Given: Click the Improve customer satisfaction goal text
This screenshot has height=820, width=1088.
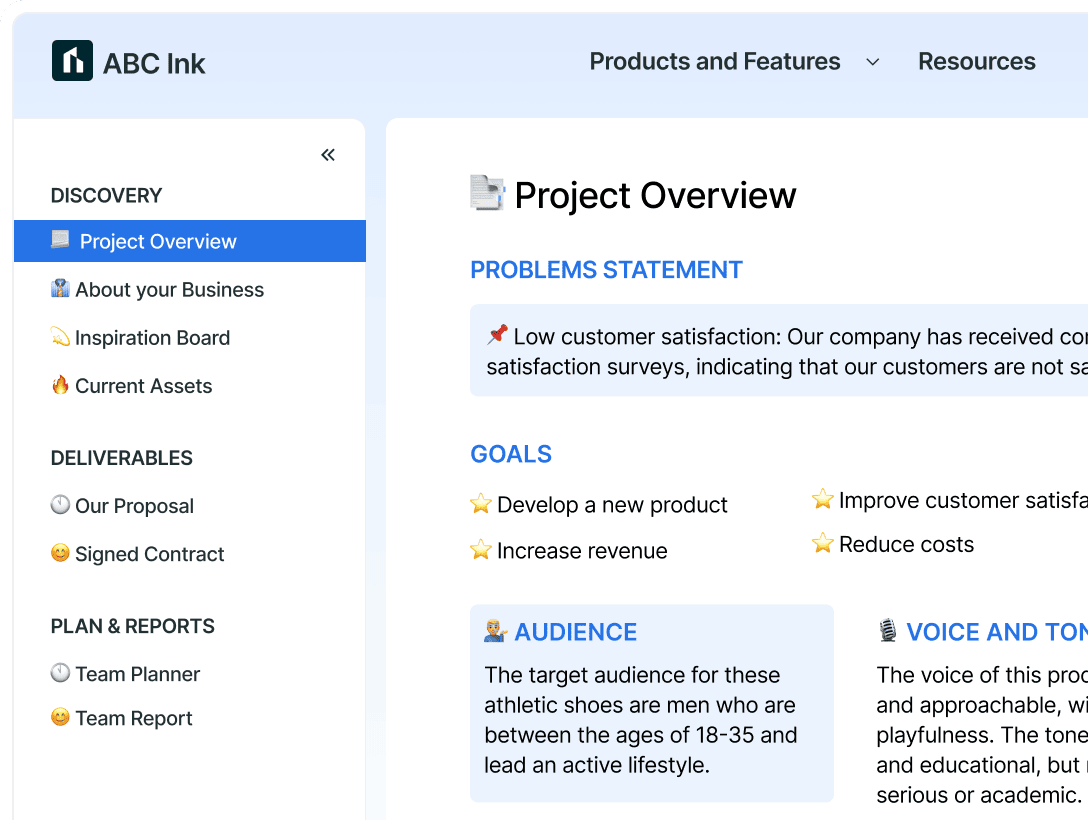Looking at the screenshot, I should (963, 500).
